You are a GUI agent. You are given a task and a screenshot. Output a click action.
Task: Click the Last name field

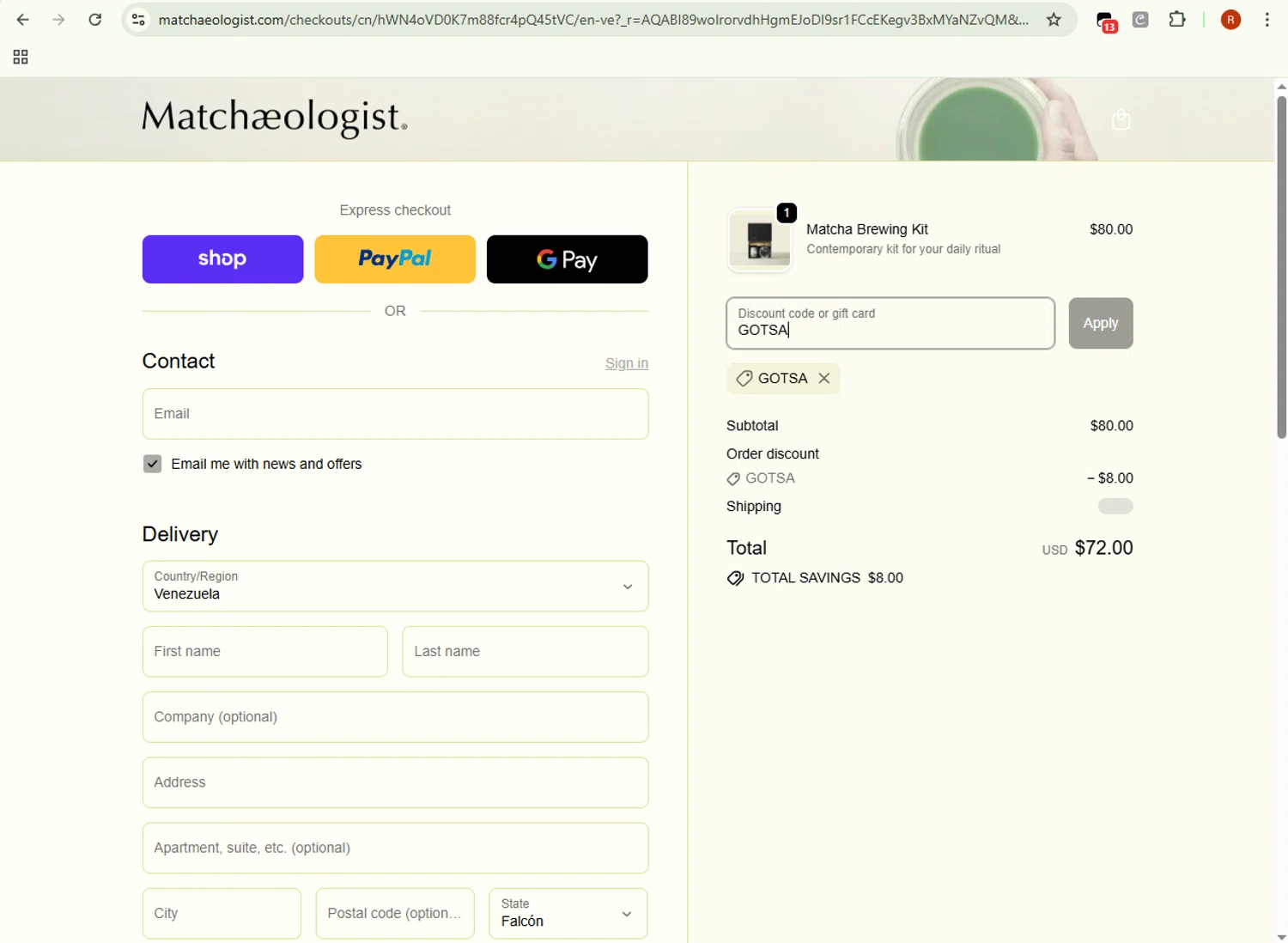click(x=526, y=652)
